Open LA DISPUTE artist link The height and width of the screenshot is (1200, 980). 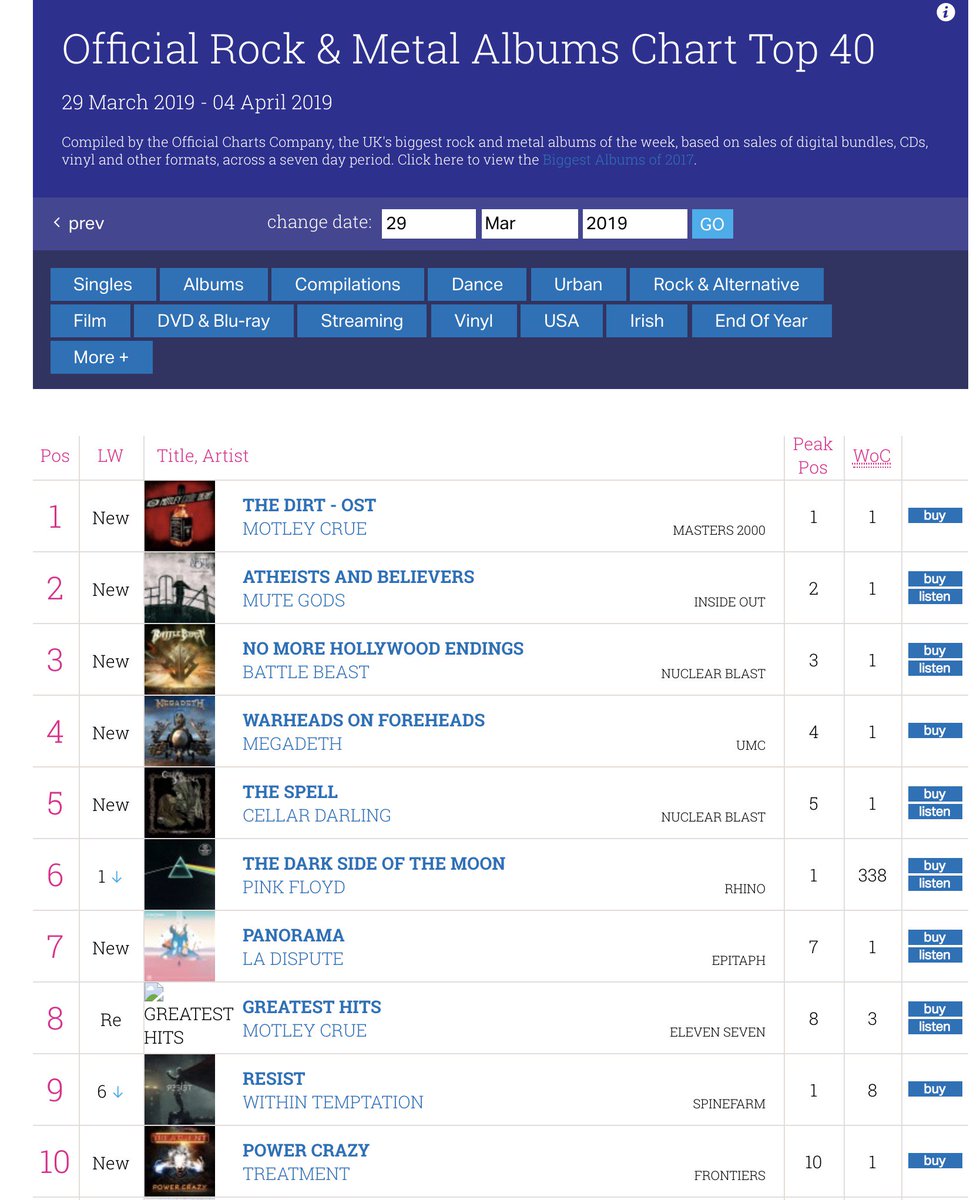coord(293,960)
